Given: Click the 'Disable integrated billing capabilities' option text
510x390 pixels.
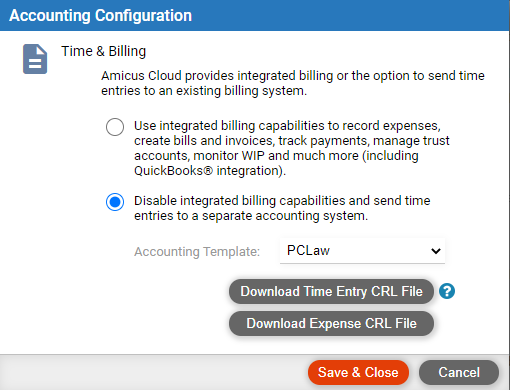Looking at the screenshot, I should pos(282,208).
